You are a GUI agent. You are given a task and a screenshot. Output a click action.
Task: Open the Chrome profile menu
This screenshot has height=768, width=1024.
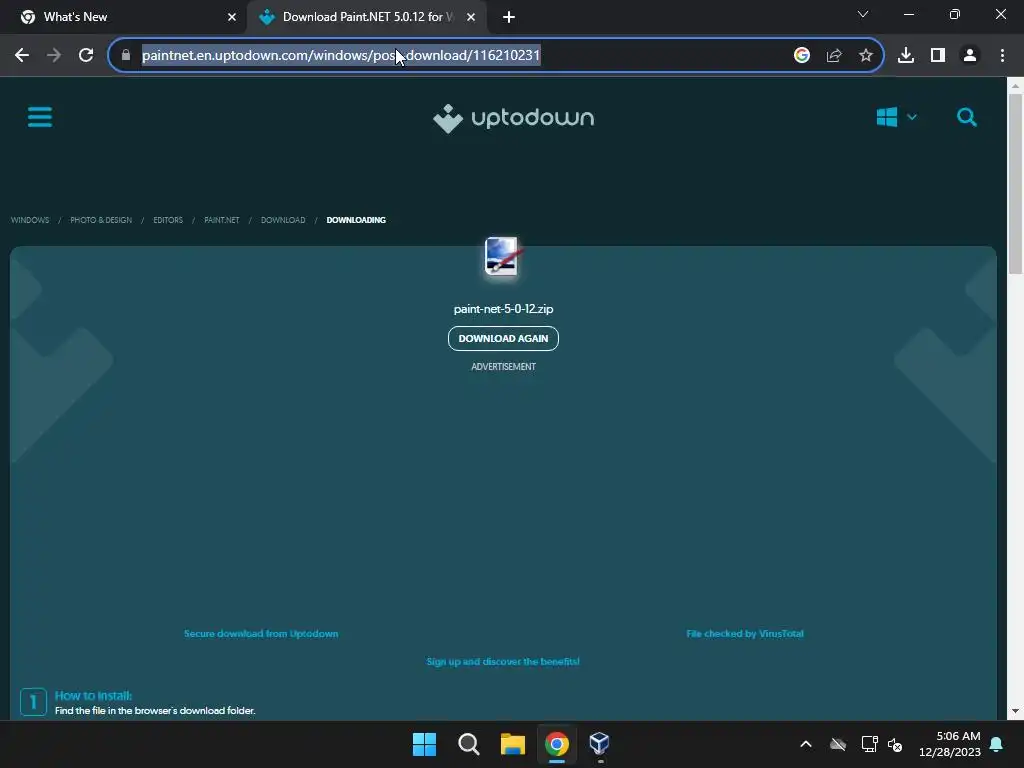[x=970, y=56]
